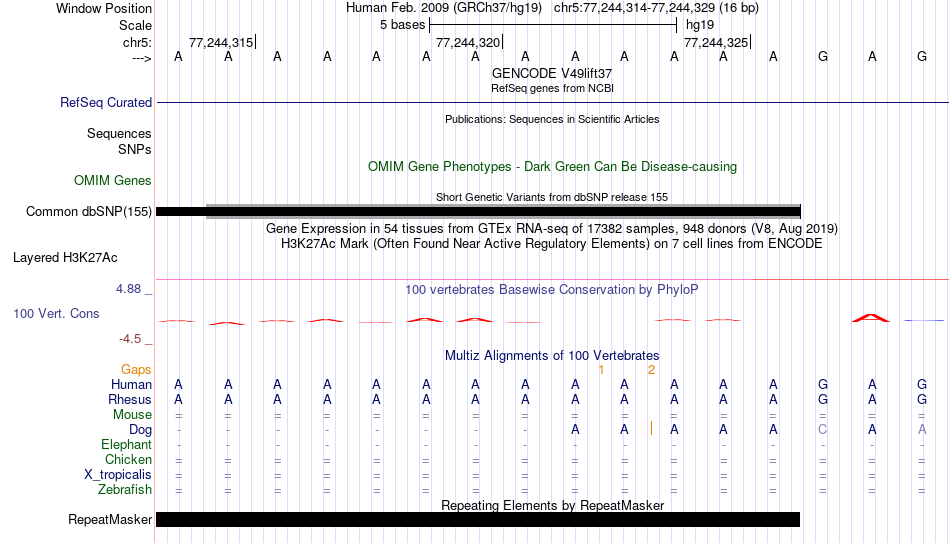This screenshot has height=543, width=950.
Task: Select the Human species row label
Action: [x=131, y=385]
